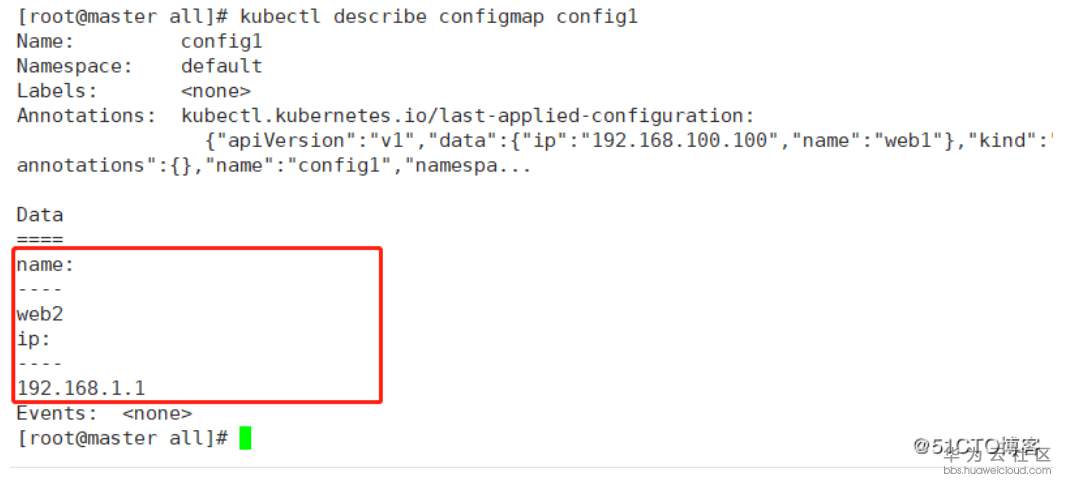The width and height of the screenshot is (1065, 485).
Task: Click the 192.168.1.1 value
Action: [x=80, y=388]
